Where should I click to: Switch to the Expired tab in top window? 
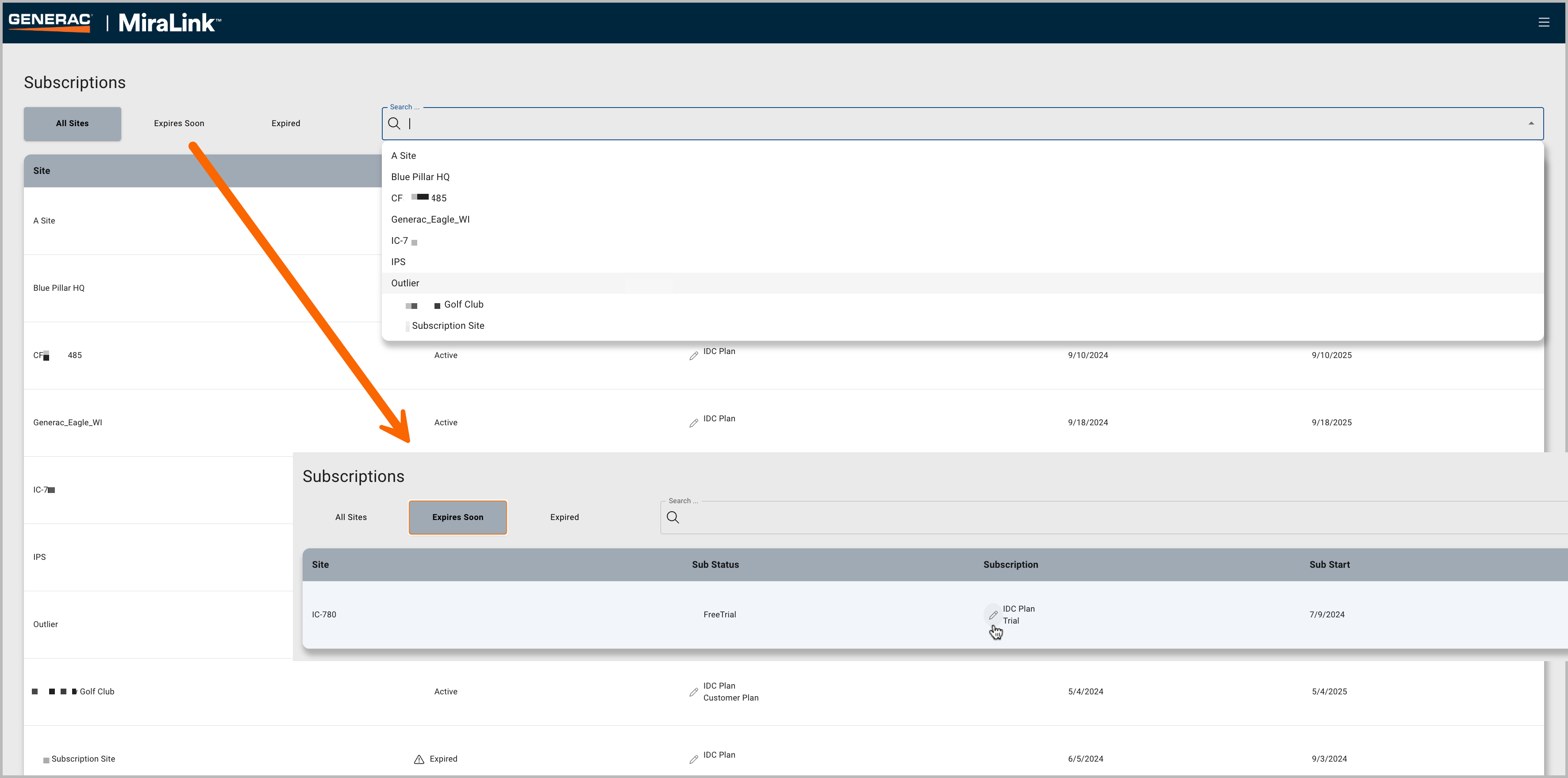coord(285,123)
